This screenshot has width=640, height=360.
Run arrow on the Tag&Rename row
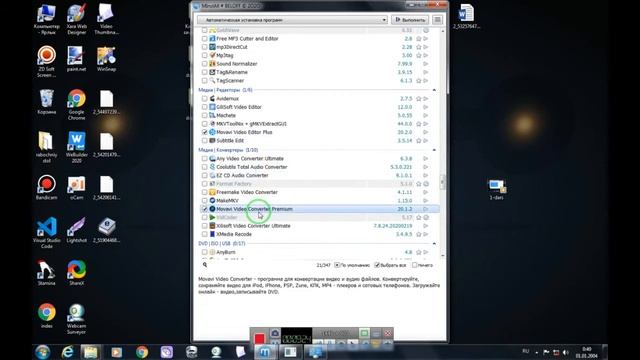pos(426,72)
